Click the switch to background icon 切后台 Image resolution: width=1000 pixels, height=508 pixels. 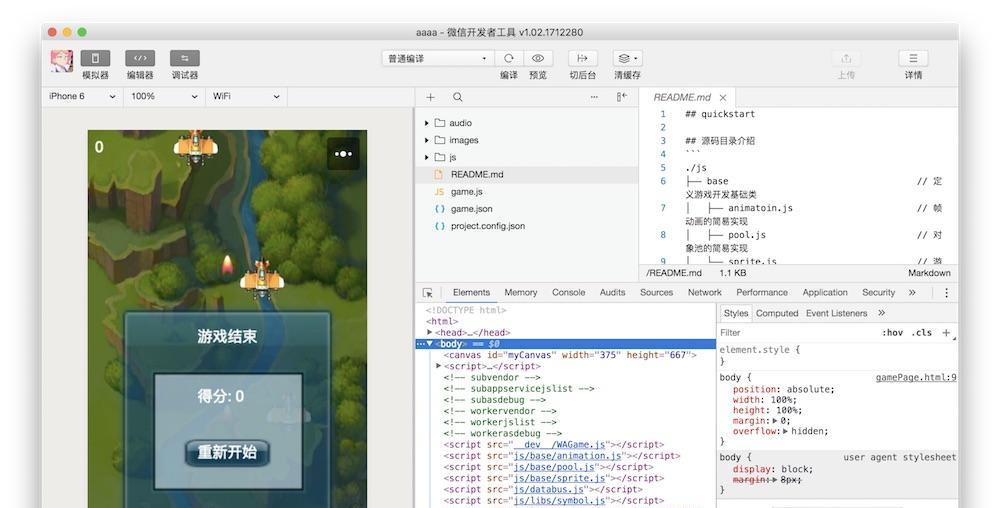click(x=582, y=58)
